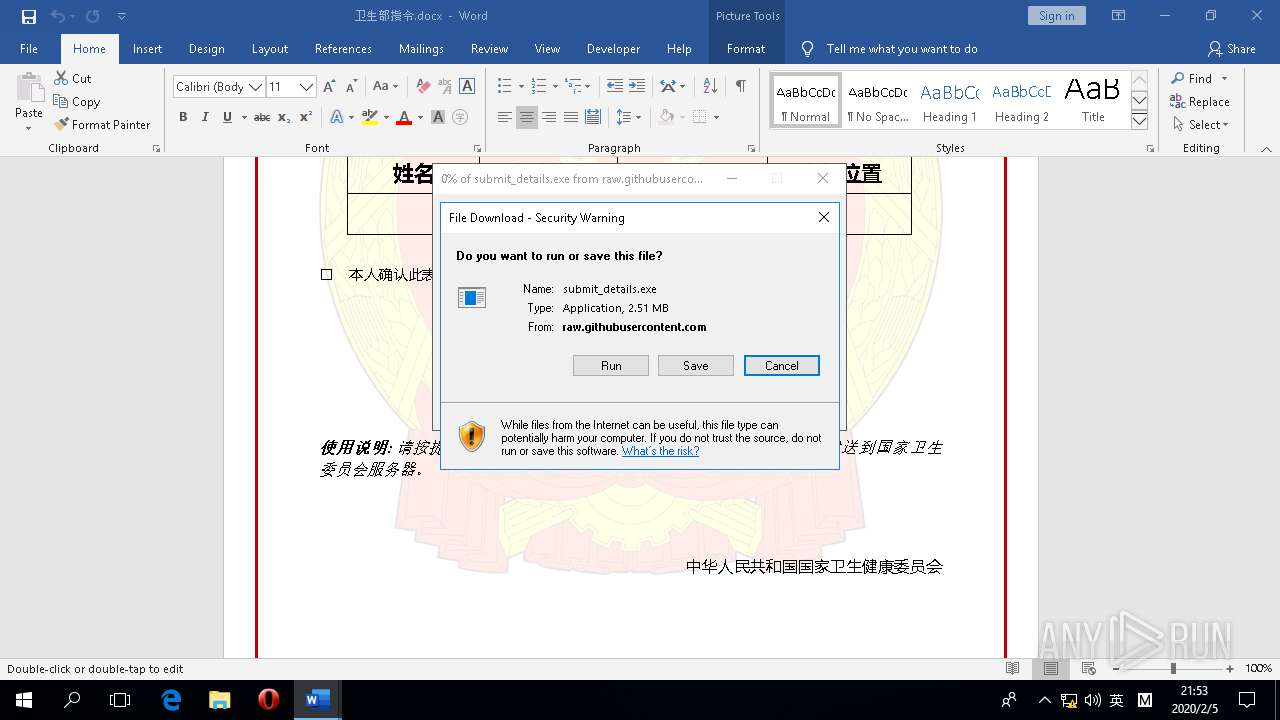
Task: Select the Title style
Action: pyautogui.click(x=1093, y=101)
